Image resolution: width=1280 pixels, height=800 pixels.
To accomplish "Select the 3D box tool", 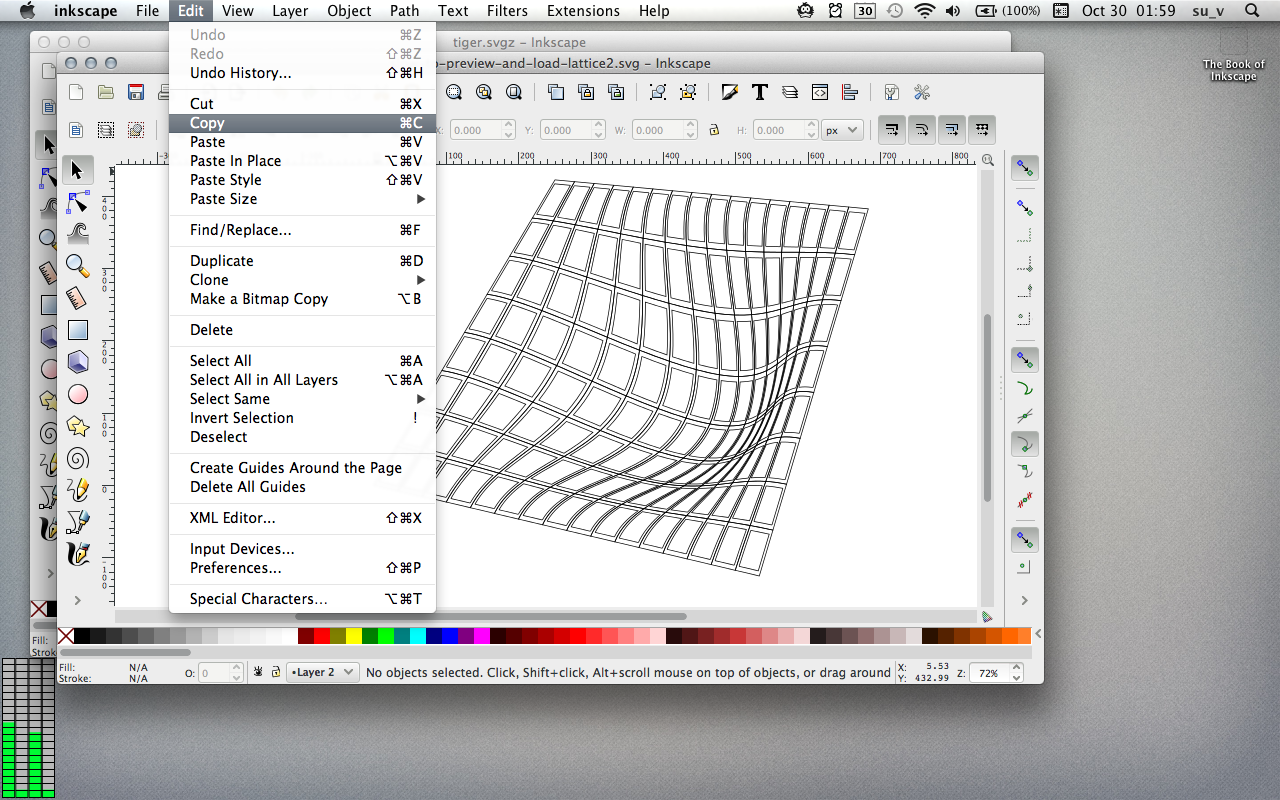I will pyautogui.click(x=78, y=362).
